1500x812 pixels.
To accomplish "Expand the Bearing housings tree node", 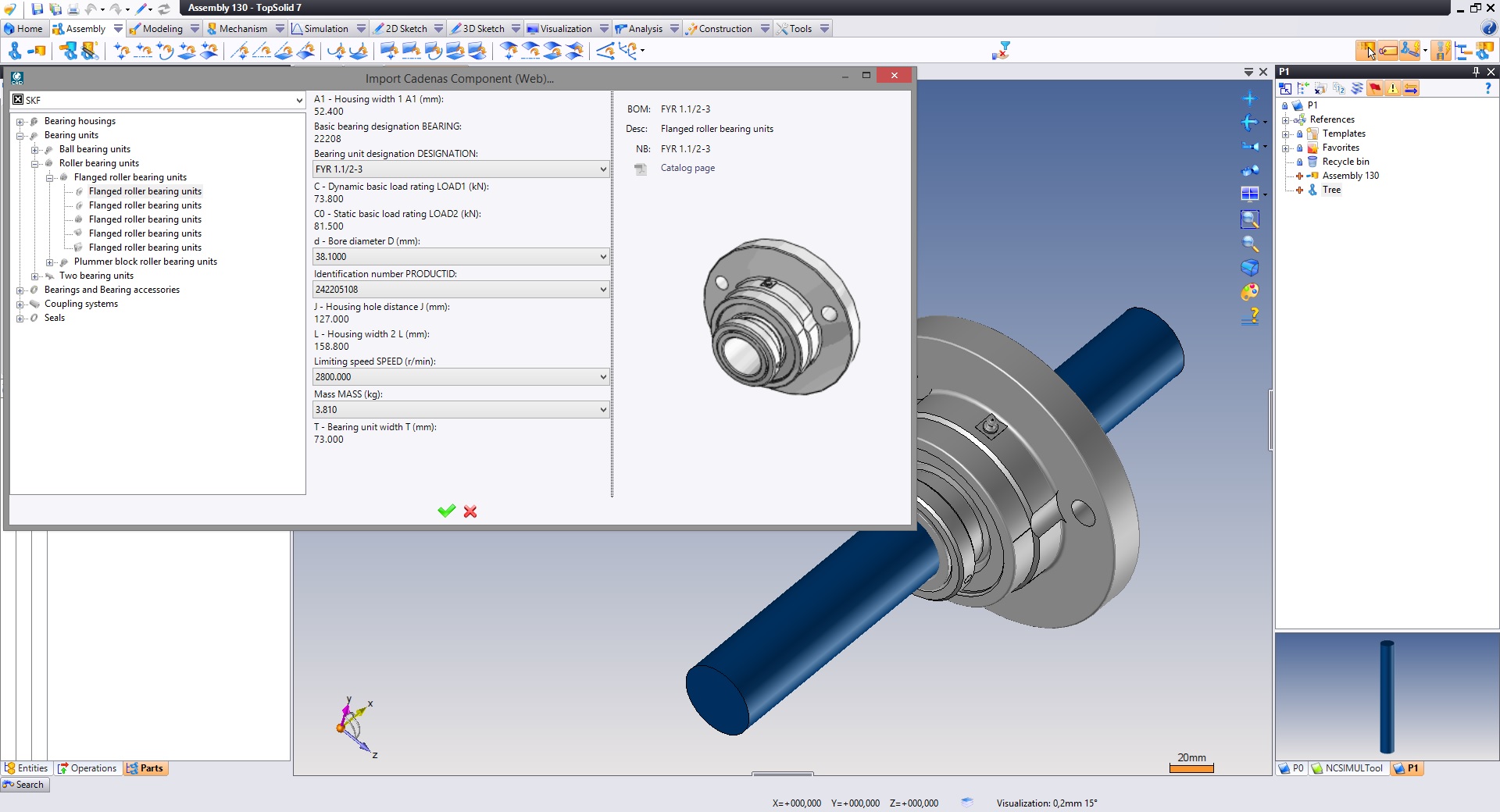I will [20, 121].
